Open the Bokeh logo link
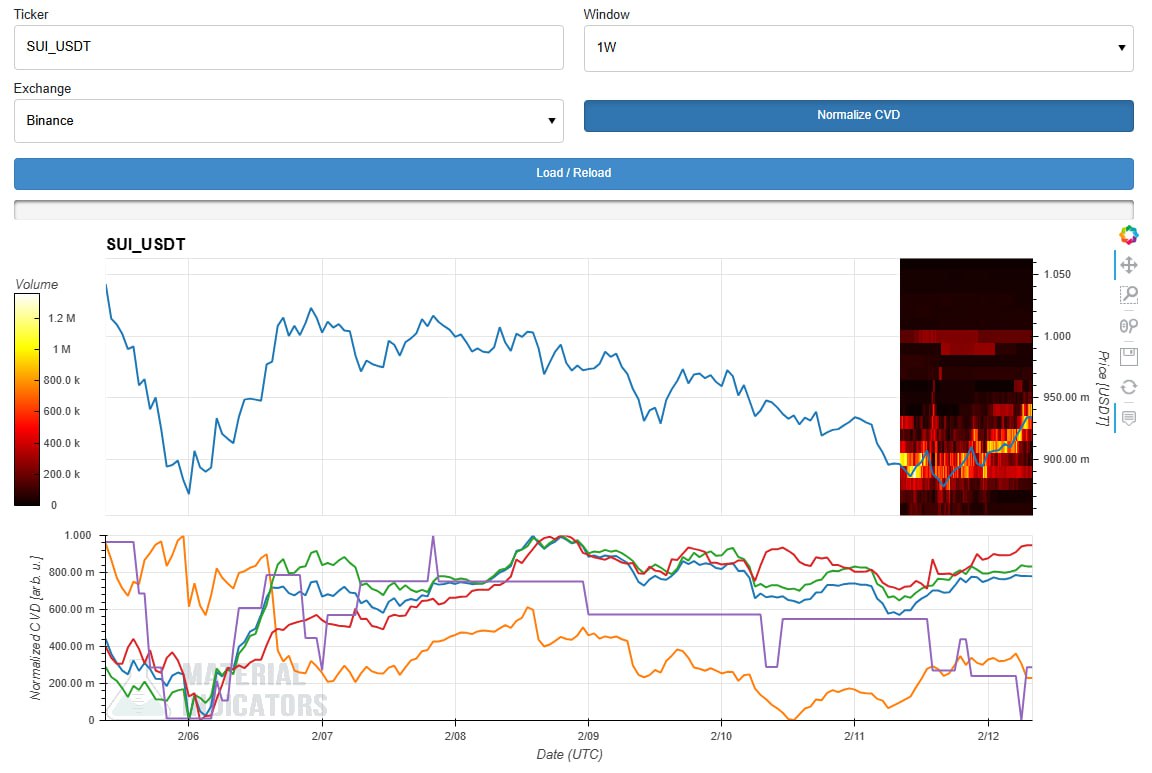1152x773 pixels. (1128, 235)
